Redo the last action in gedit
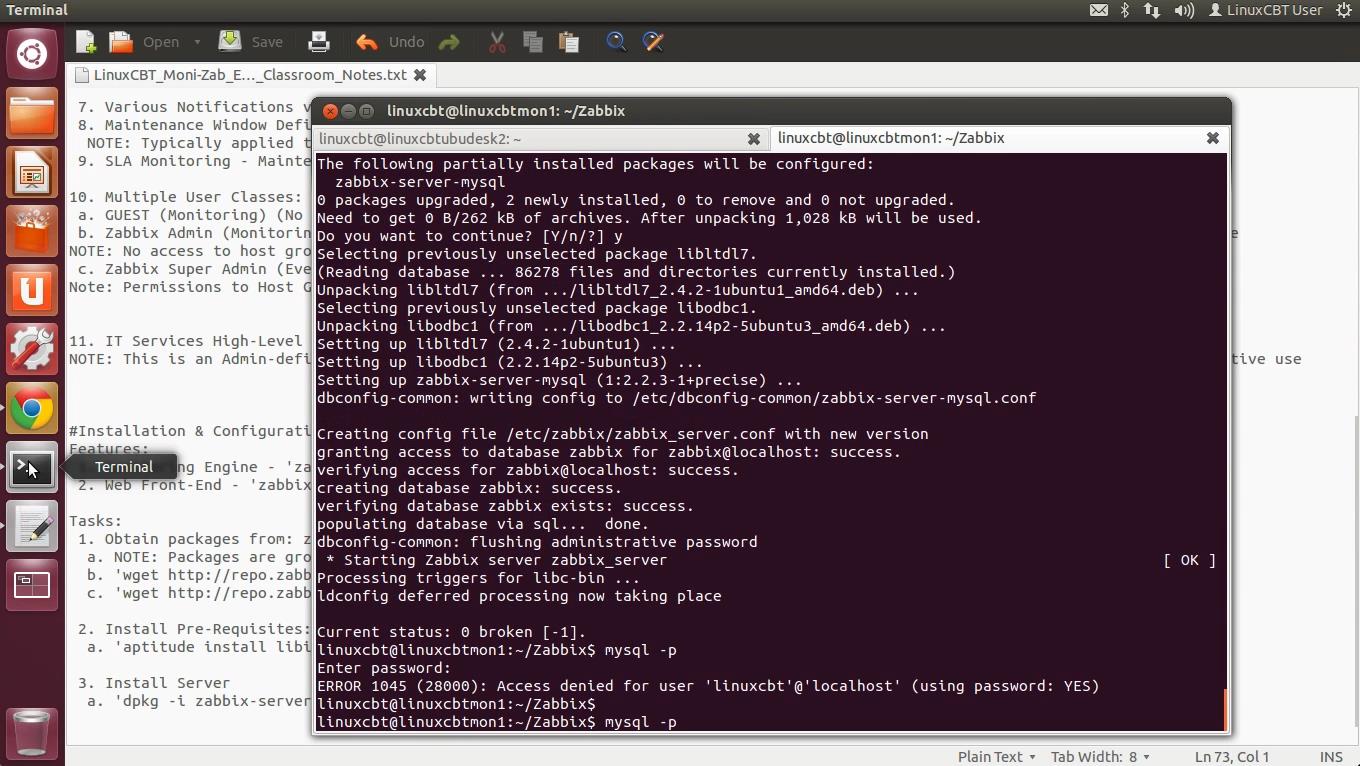 coord(449,42)
